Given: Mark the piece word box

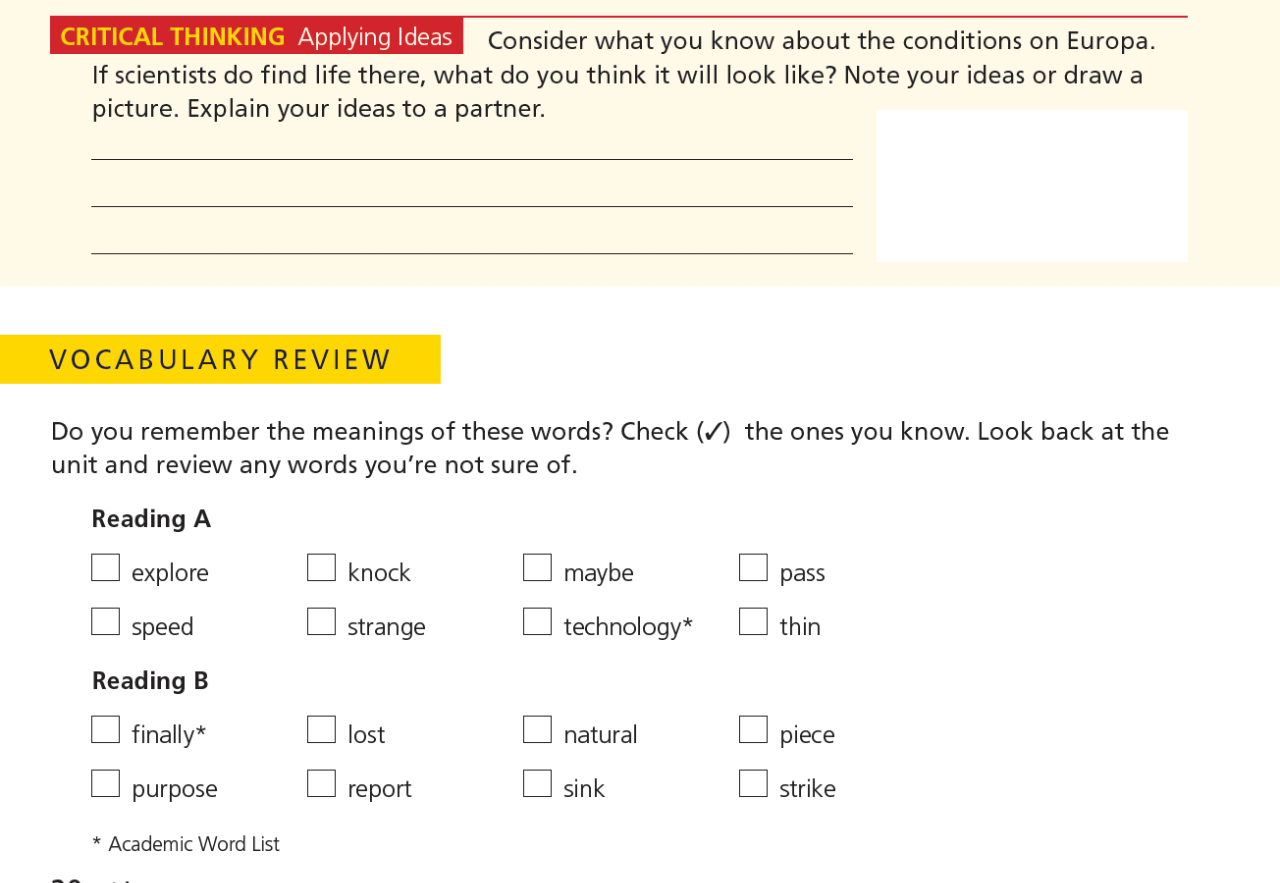Looking at the screenshot, I should [x=753, y=730].
